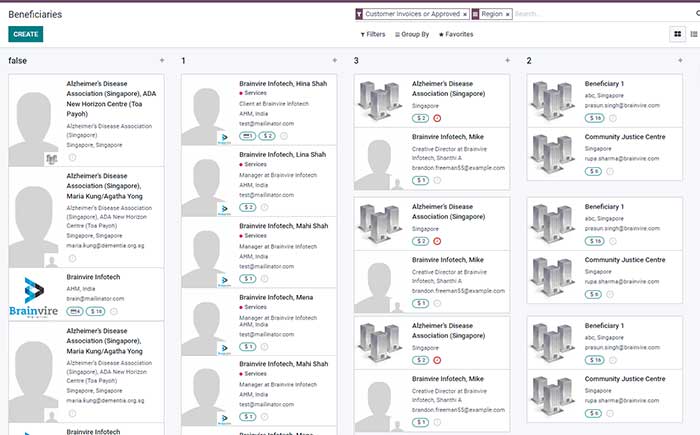Click the Beneficiaries page title
This screenshot has width=700, height=435.
point(35,14)
